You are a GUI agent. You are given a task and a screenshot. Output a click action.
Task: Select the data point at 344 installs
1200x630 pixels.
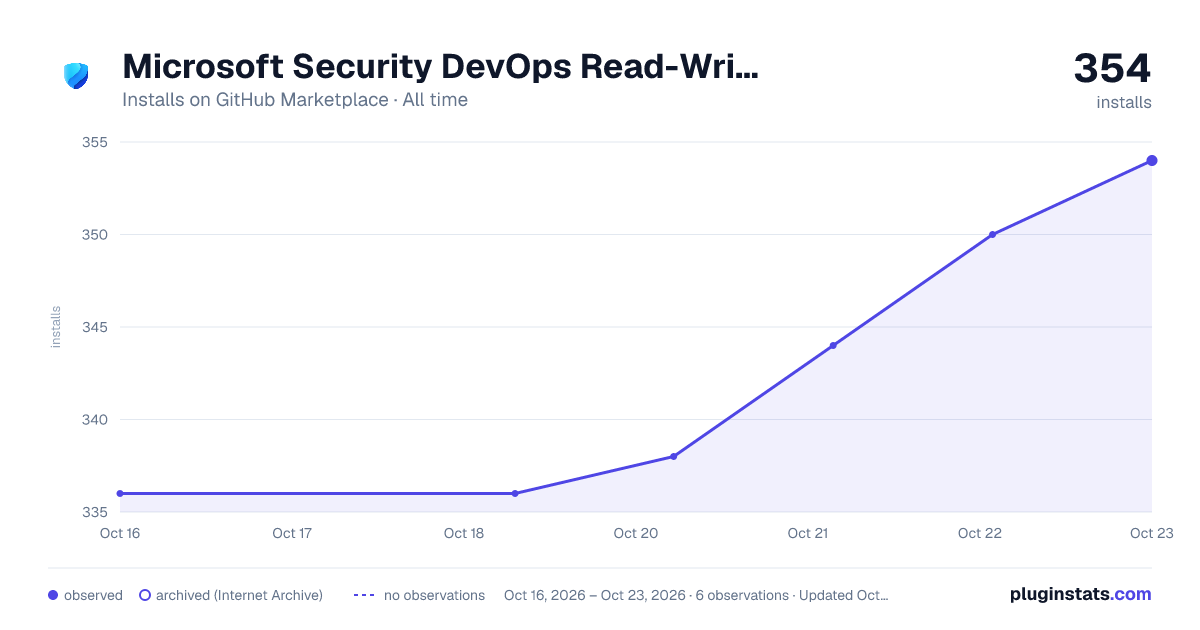click(833, 346)
